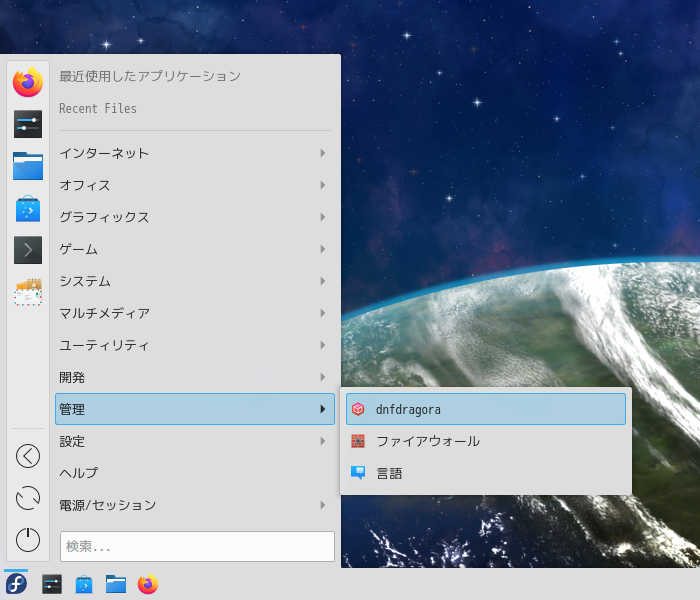The width and height of the screenshot is (700, 600).
Task: Click the firewall brick icon
Action: click(x=358, y=441)
